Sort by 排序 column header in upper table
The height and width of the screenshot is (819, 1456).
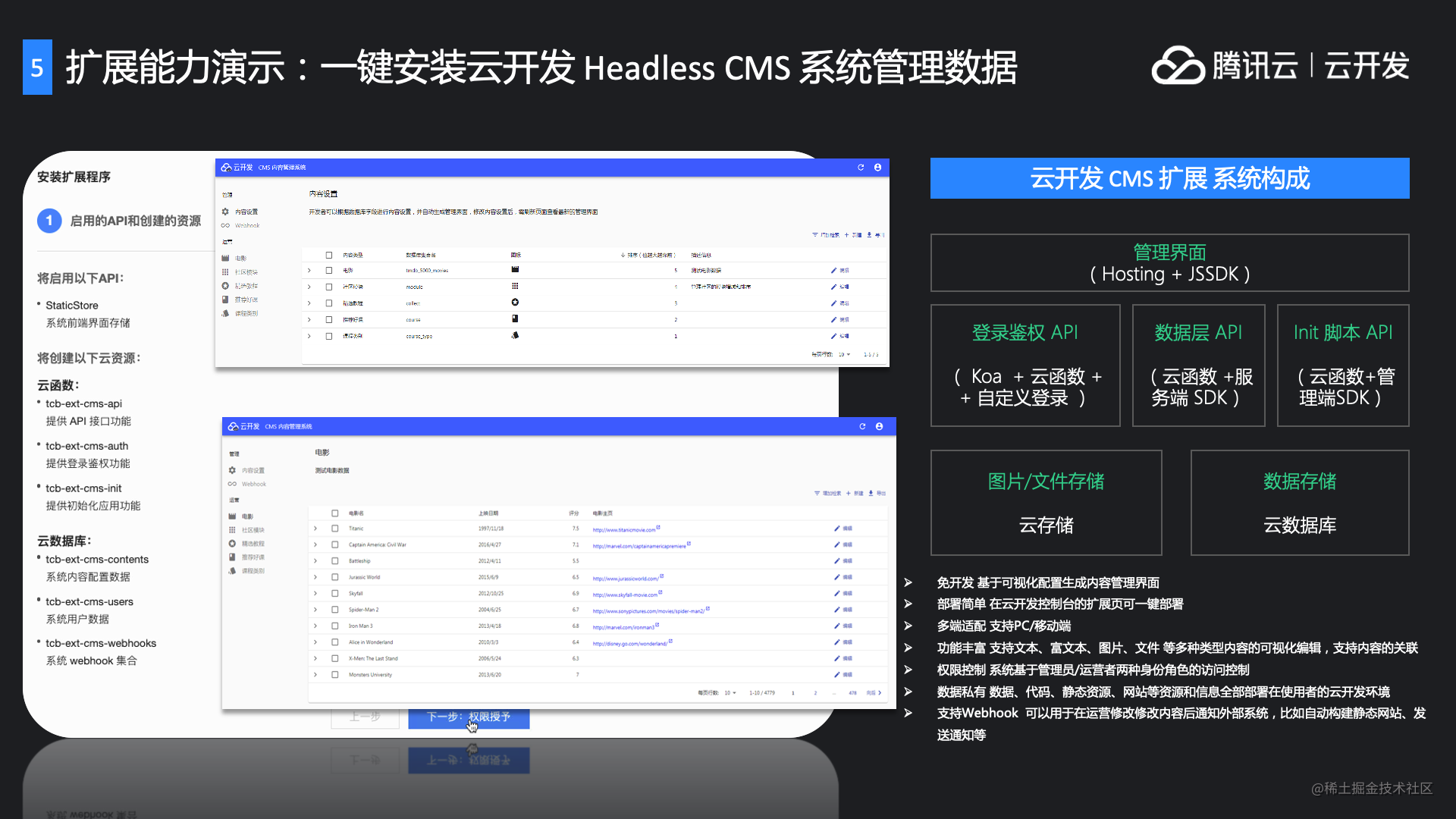[648, 256]
